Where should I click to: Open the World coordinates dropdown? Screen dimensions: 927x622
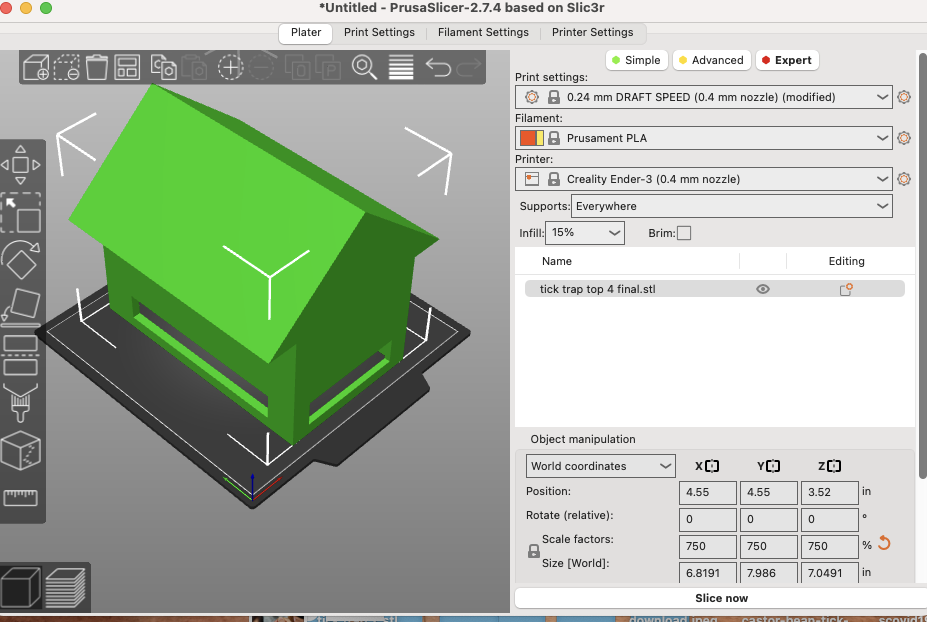tap(601, 466)
